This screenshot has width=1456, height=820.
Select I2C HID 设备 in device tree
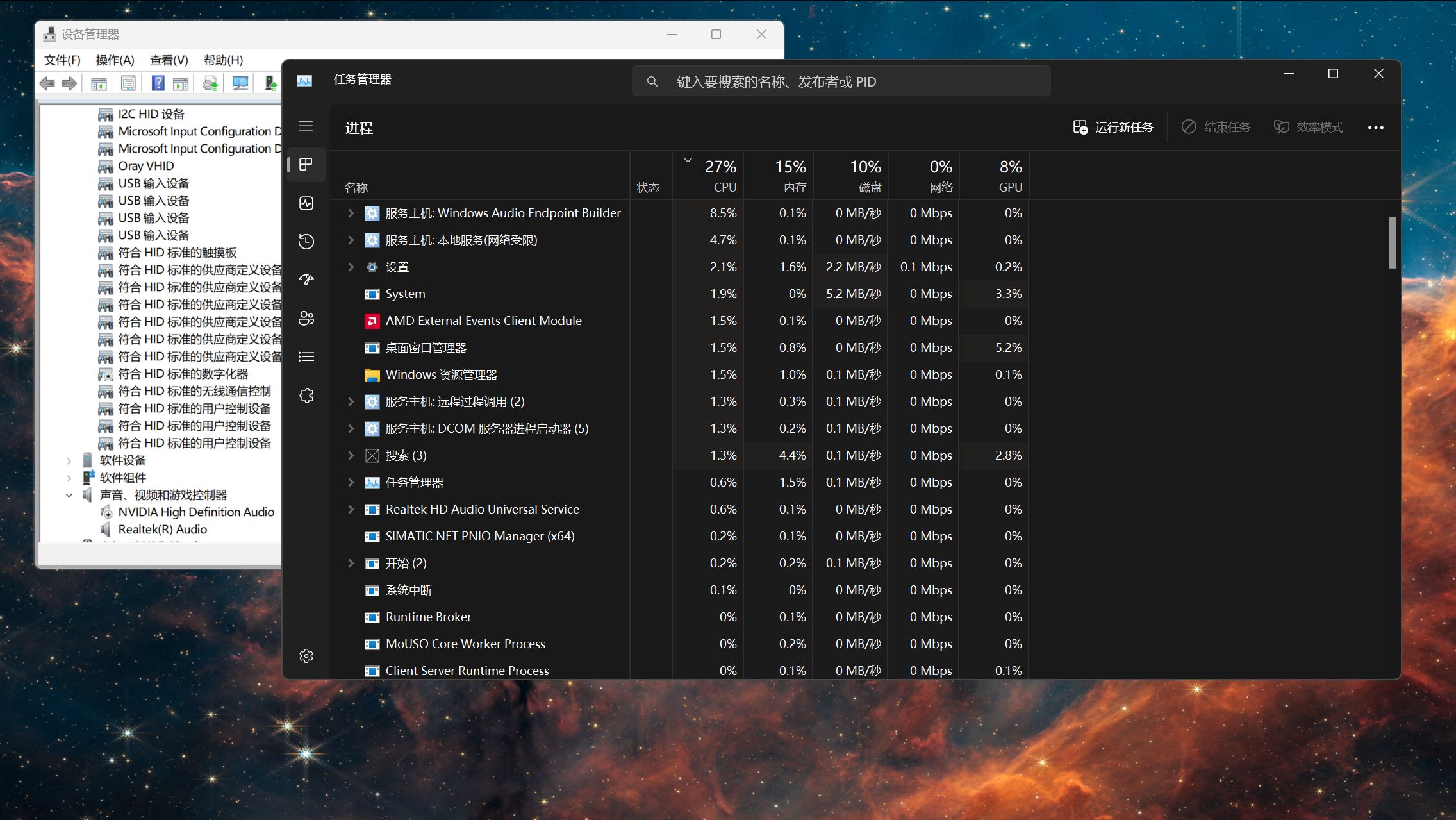click(x=151, y=114)
